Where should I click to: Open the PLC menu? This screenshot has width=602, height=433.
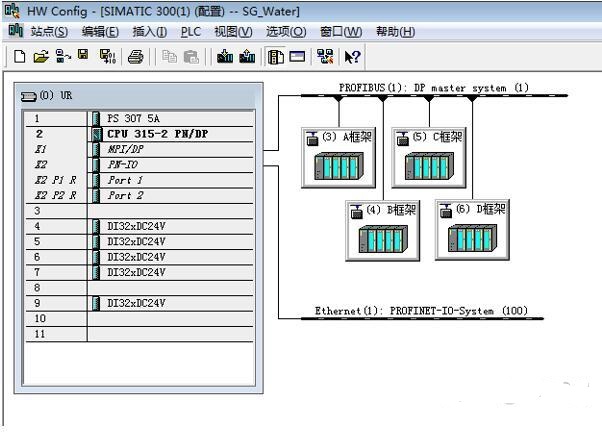pyautogui.click(x=191, y=31)
